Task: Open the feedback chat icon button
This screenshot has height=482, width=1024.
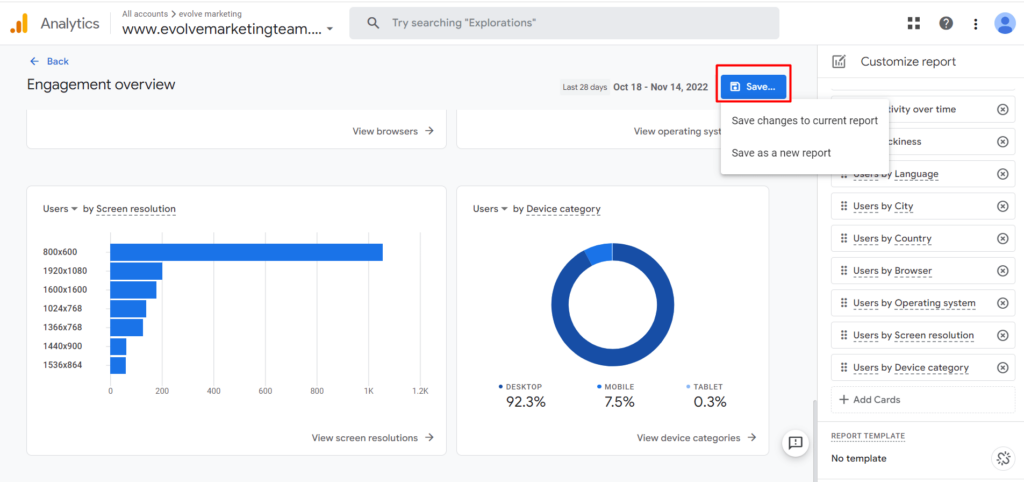Action: 795,443
